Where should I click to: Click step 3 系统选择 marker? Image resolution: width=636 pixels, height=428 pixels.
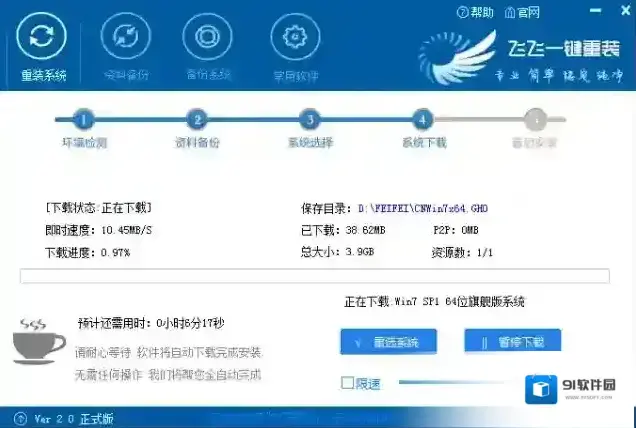pos(310,120)
